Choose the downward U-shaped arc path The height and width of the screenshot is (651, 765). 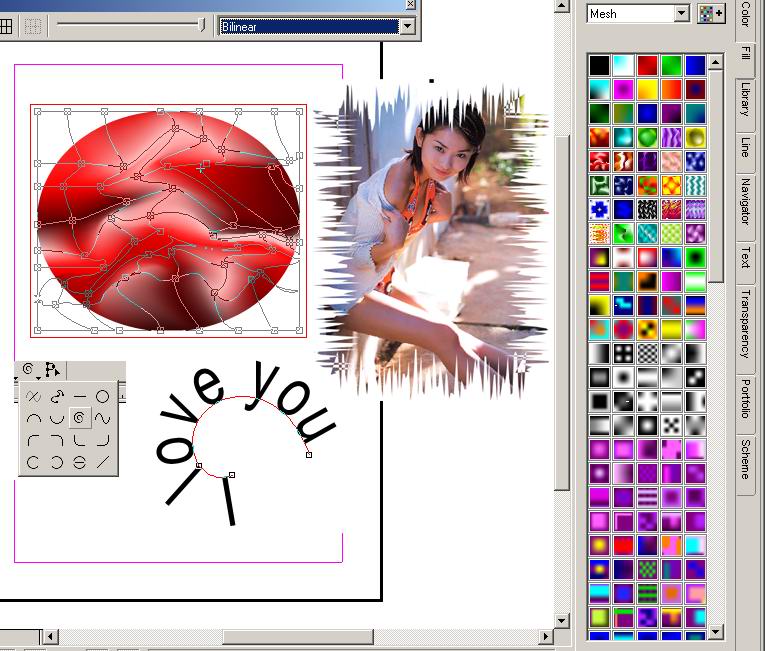coord(57,418)
